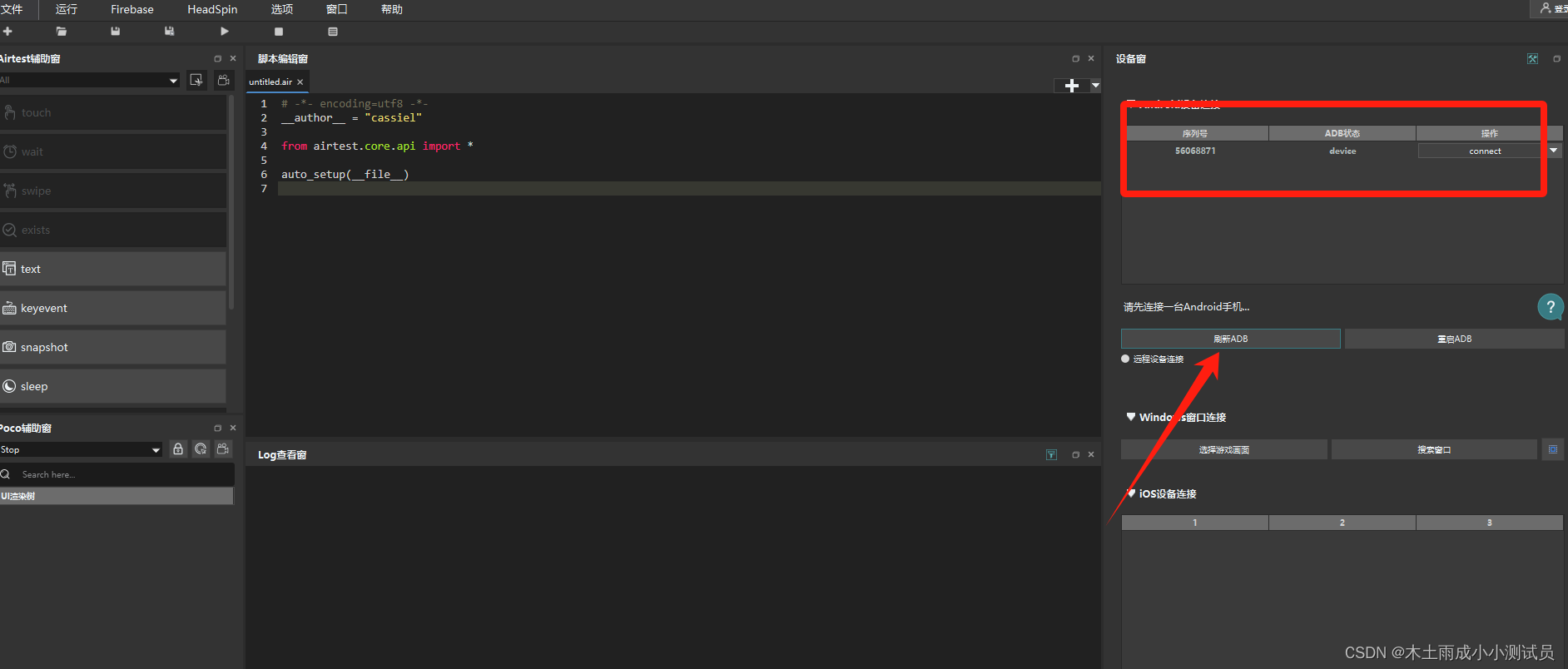
Task: Click the small blue square beside 搜索窗口
Action: (x=1553, y=449)
